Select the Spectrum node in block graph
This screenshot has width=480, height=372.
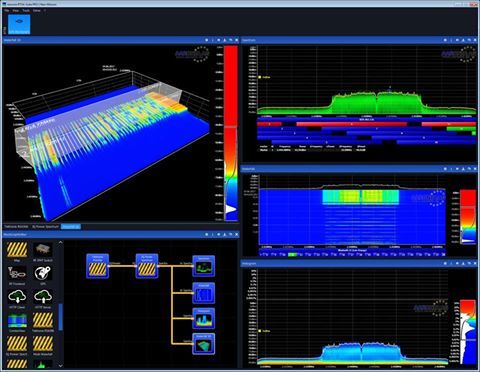click(x=204, y=266)
